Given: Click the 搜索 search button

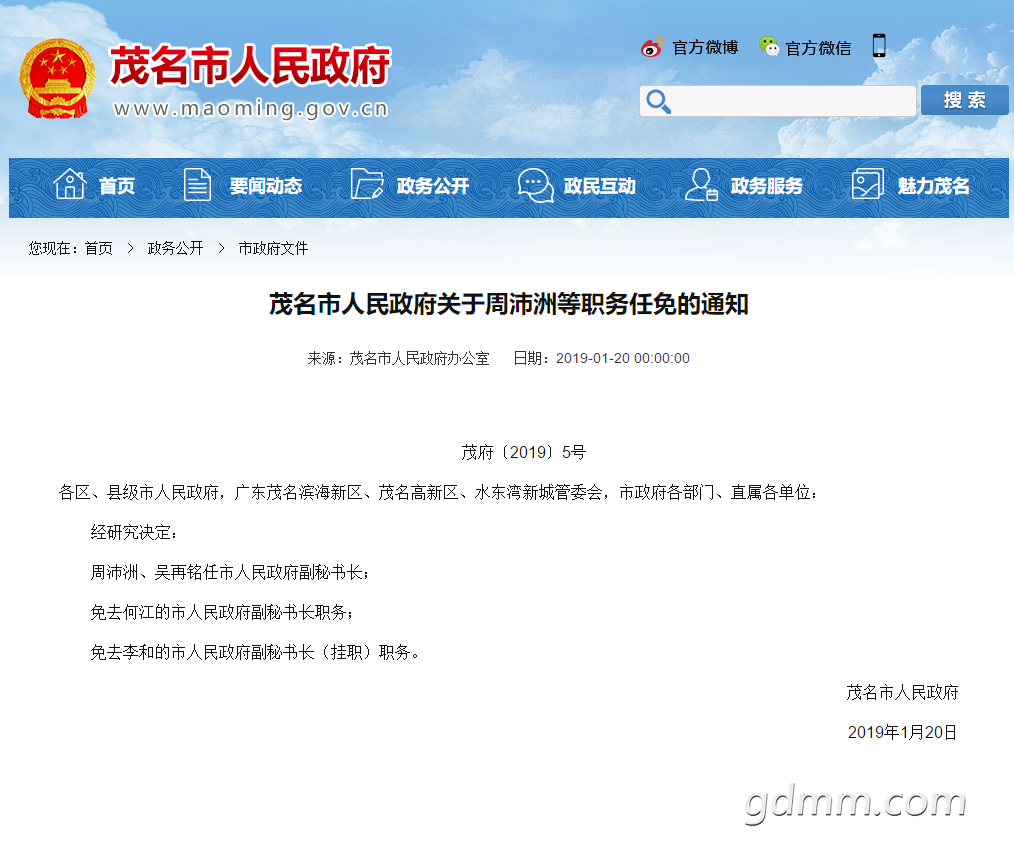Looking at the screenshot, I should (964, 100).
